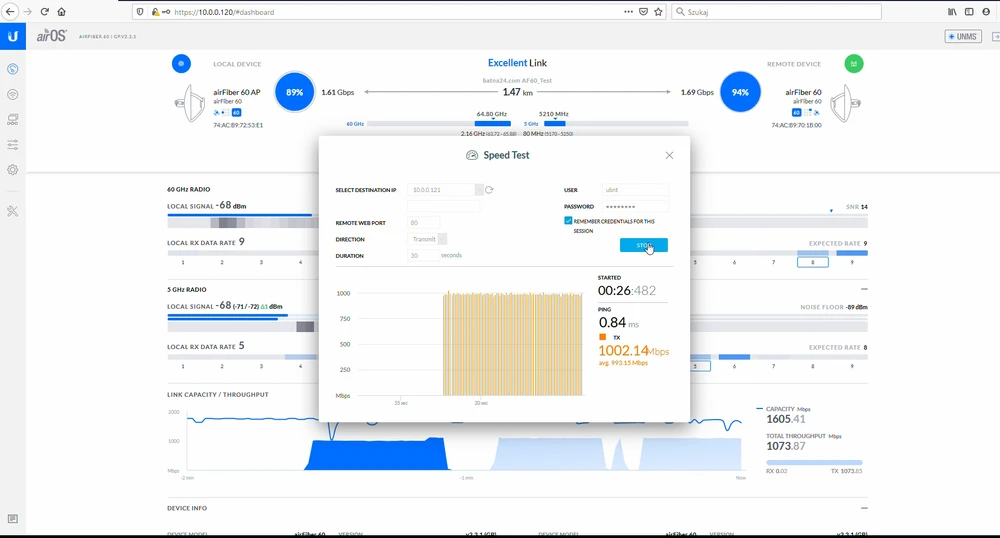This screenshot has width=1000, height=538.
Task: Go to browser home page icon
Action: coord(61,11)
